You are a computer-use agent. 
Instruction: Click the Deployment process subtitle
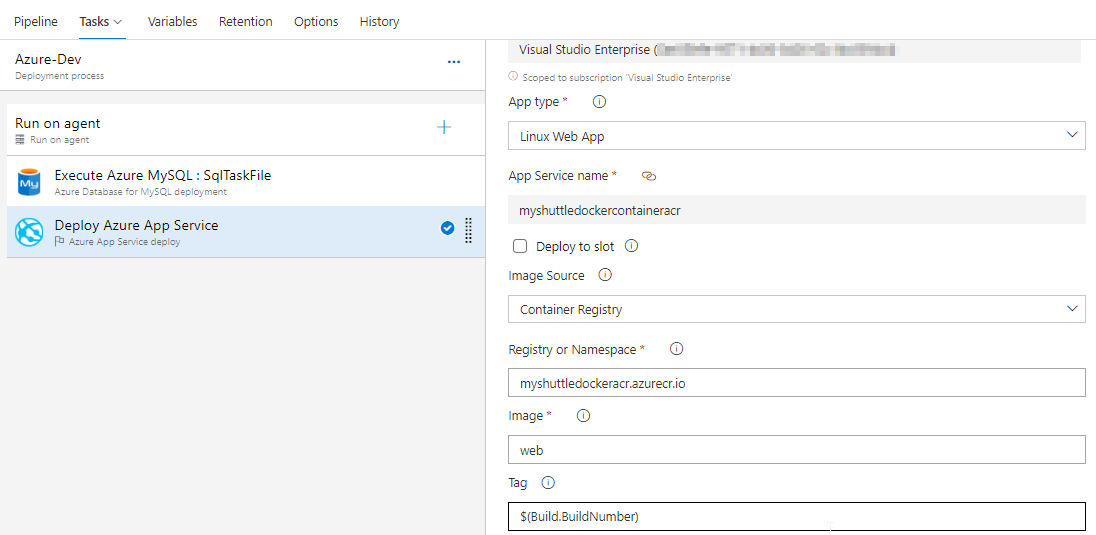(59, 76)
